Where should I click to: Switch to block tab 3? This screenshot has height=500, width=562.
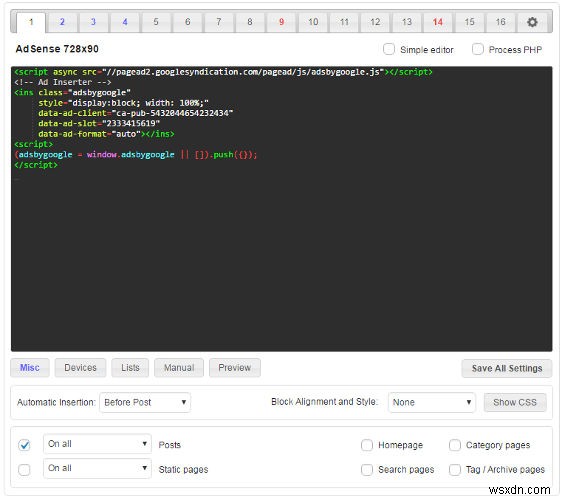pyautogui.click(x=93, y=22)
